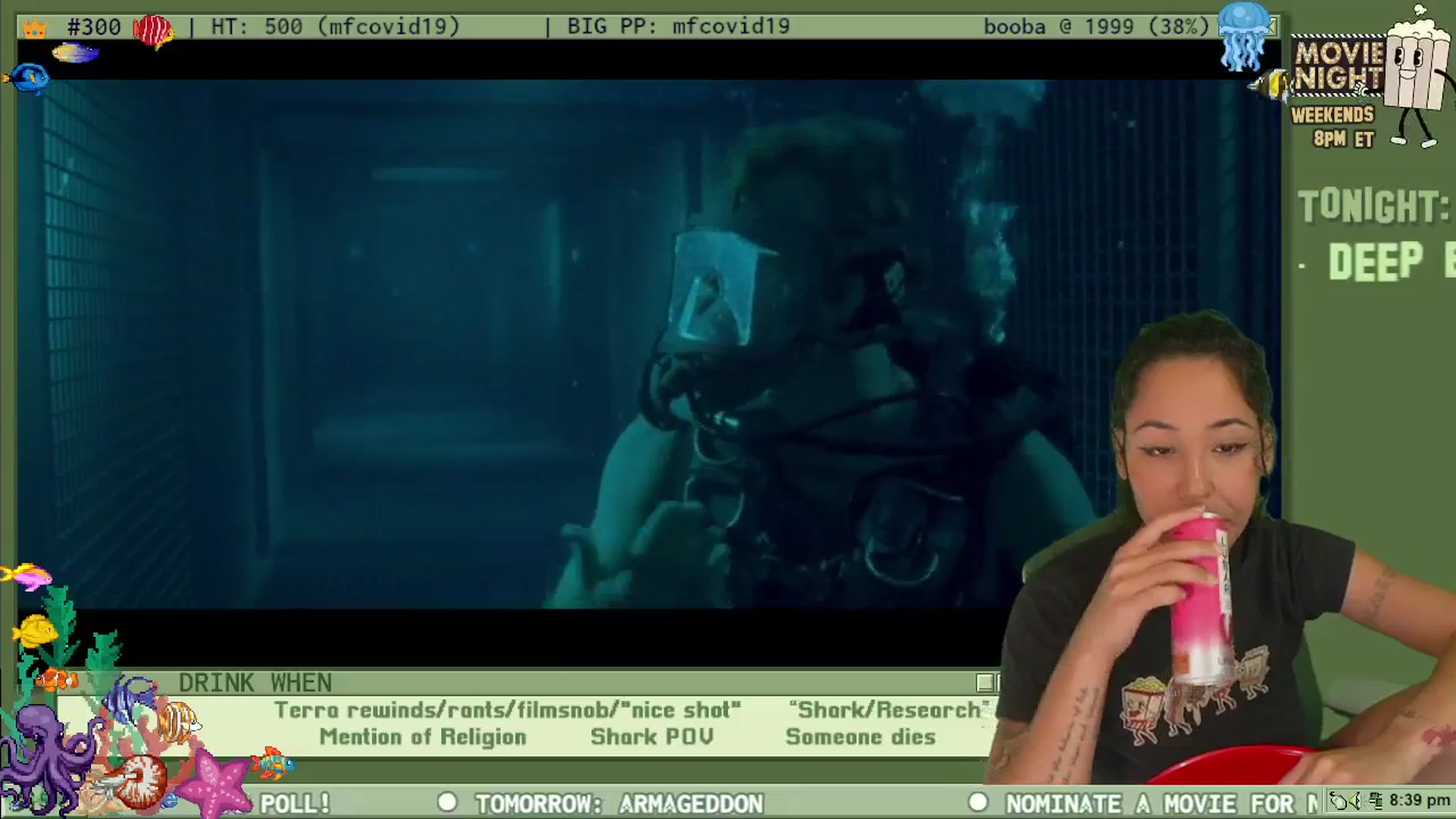The image size is (1456, 819).
Task: Click the "BIG PP: mfcovid19" stat
Action: tap(678, 27)
